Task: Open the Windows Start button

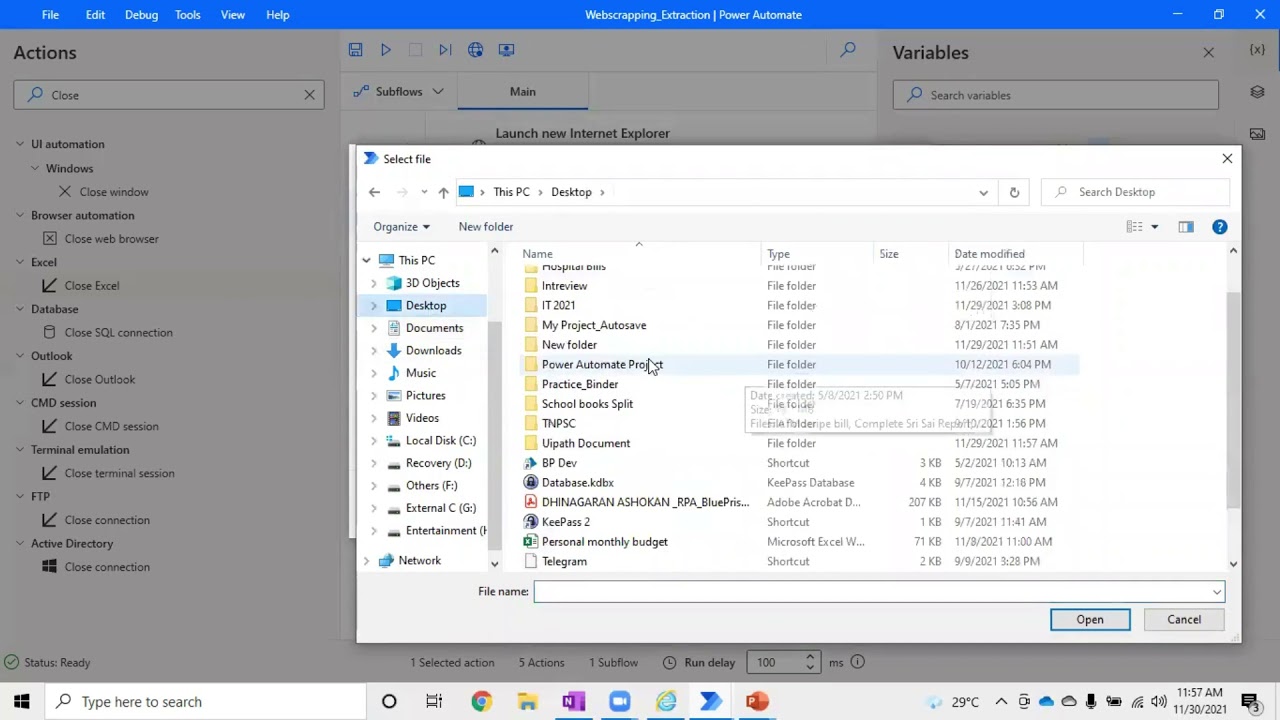Action: tap(22, 702)
